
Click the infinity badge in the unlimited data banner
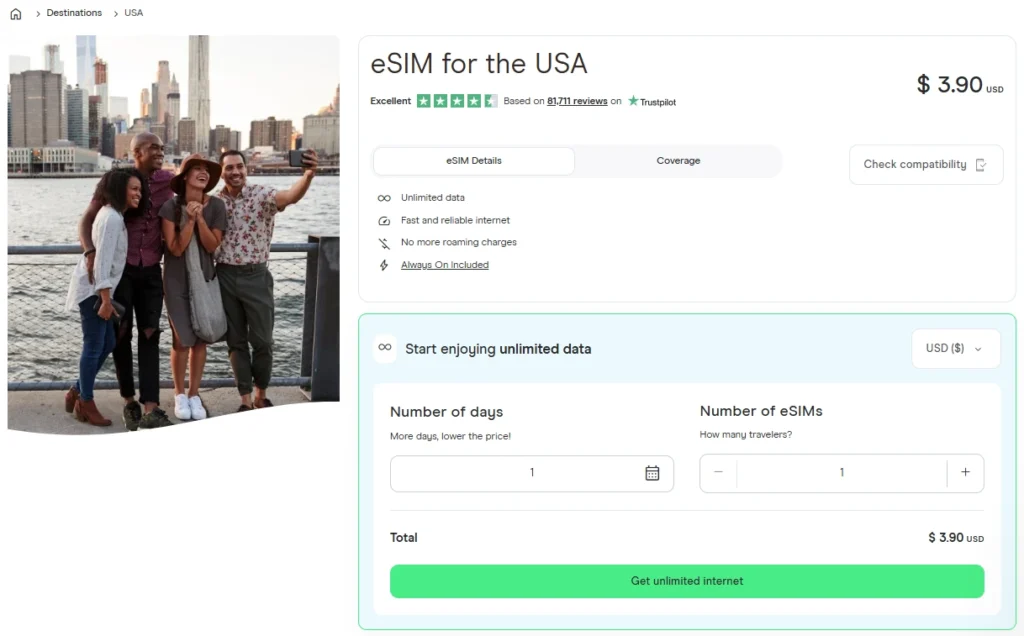[385, 348]
